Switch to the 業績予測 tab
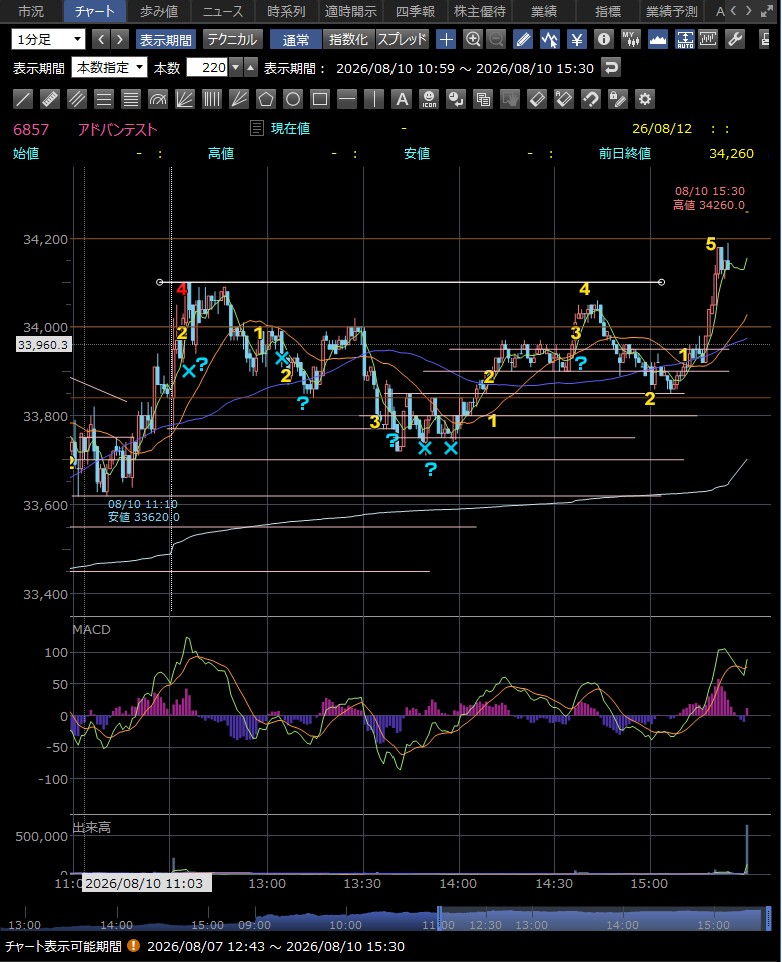782x962 pixels. (x=672, y=11)
